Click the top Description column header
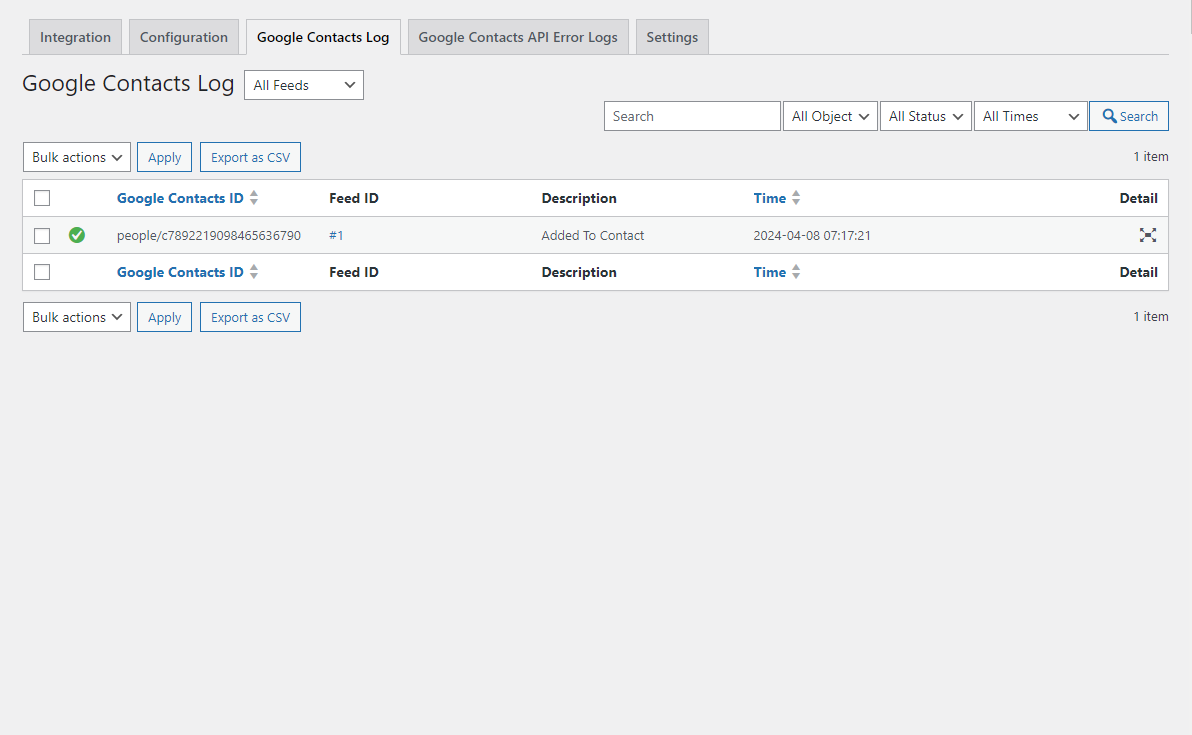1192x735 pixels. pos(579,198)
